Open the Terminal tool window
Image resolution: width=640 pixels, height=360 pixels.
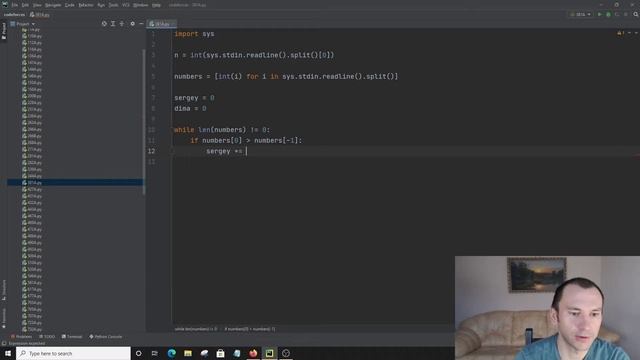tap(72, 337)
